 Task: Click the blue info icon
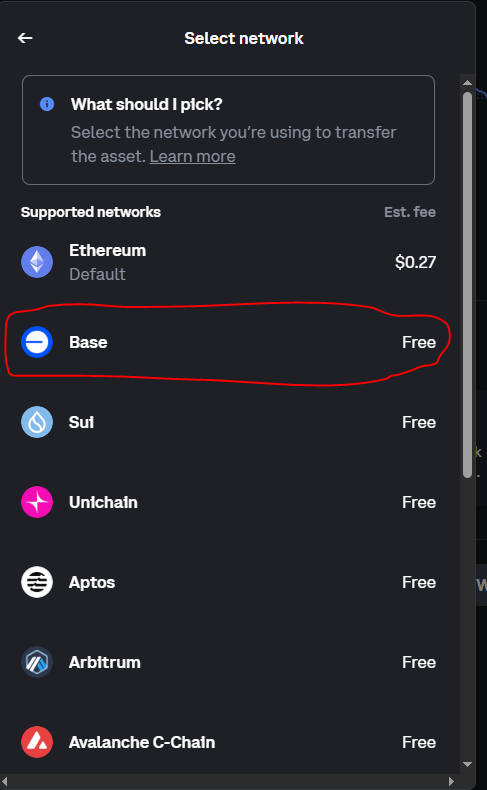[x=47, y=104]
